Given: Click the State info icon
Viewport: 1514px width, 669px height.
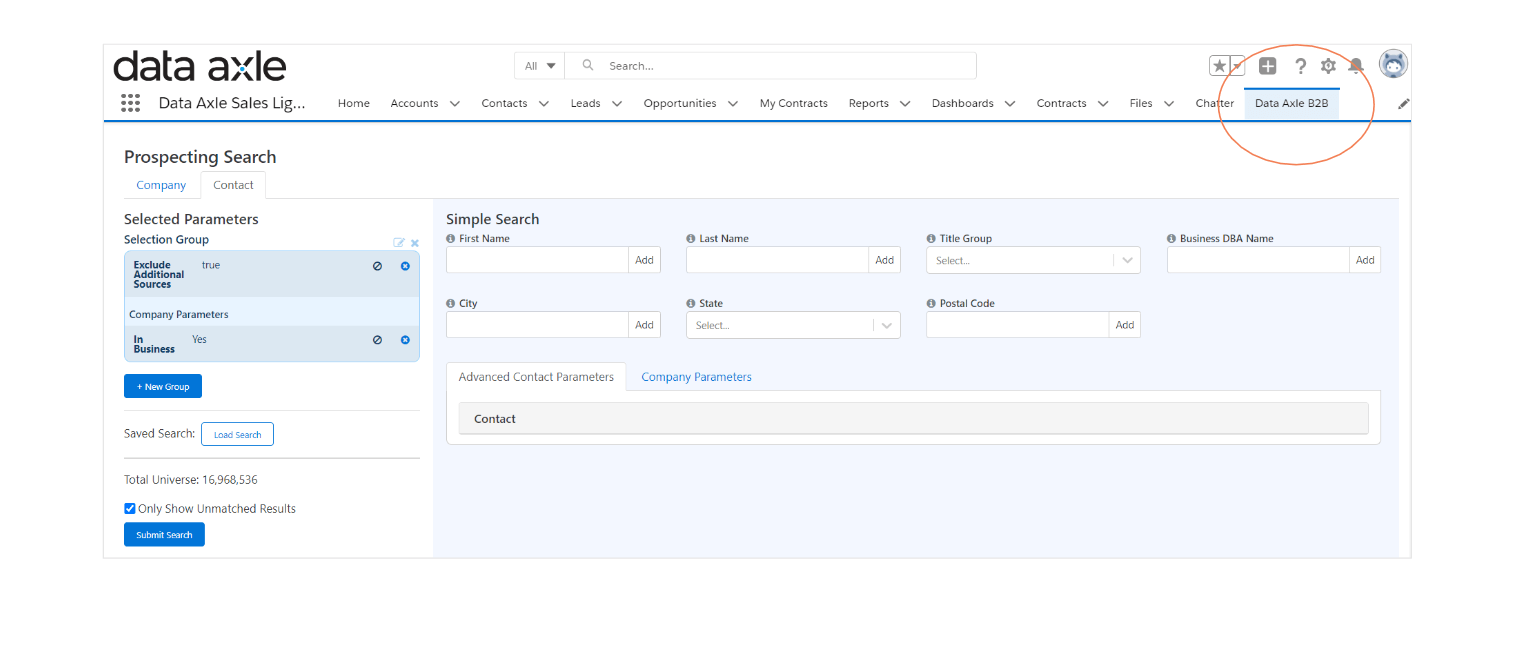Looking at the screenshot, I should 691,303.
